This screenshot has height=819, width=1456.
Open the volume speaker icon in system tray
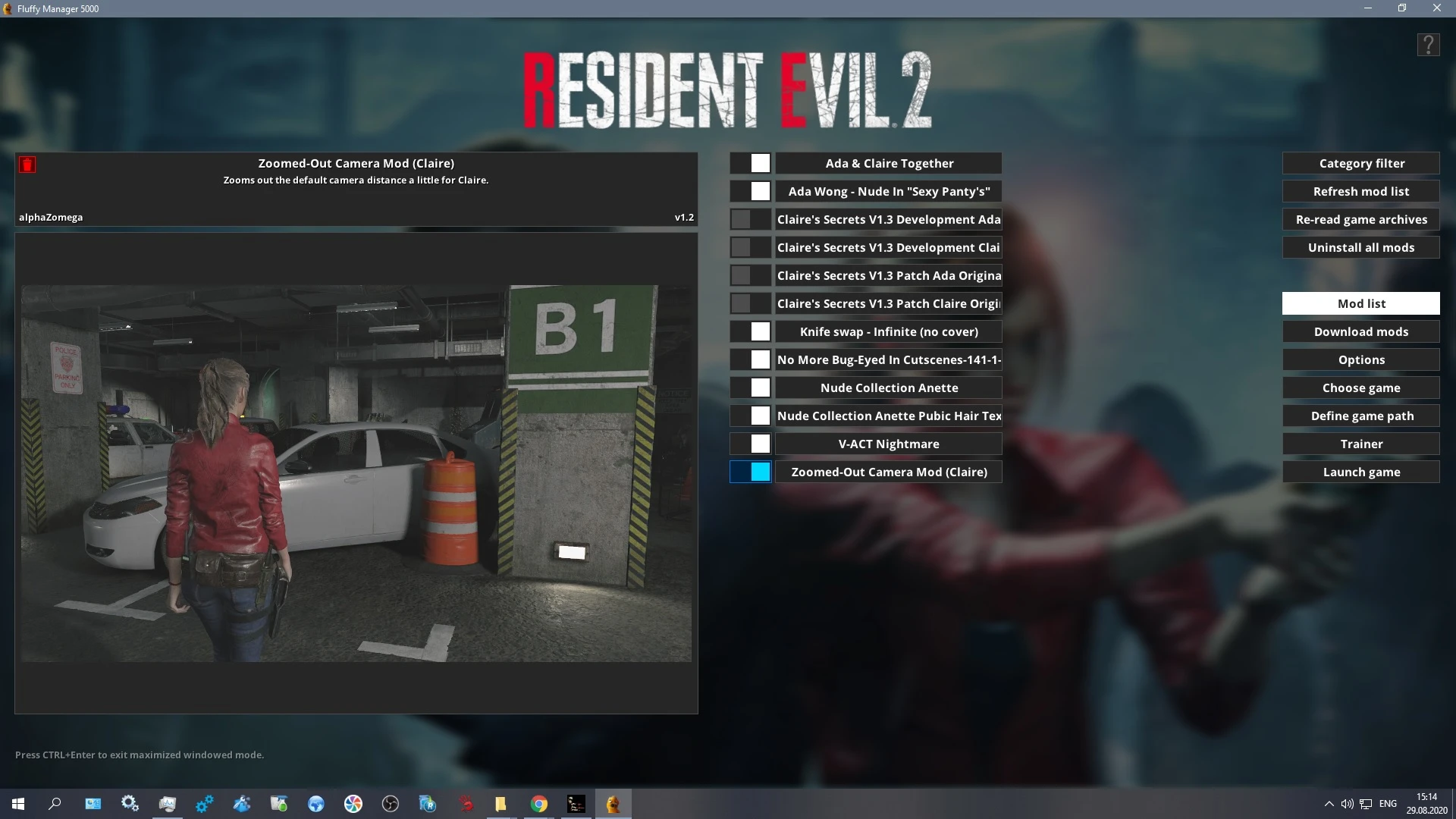1347,803
